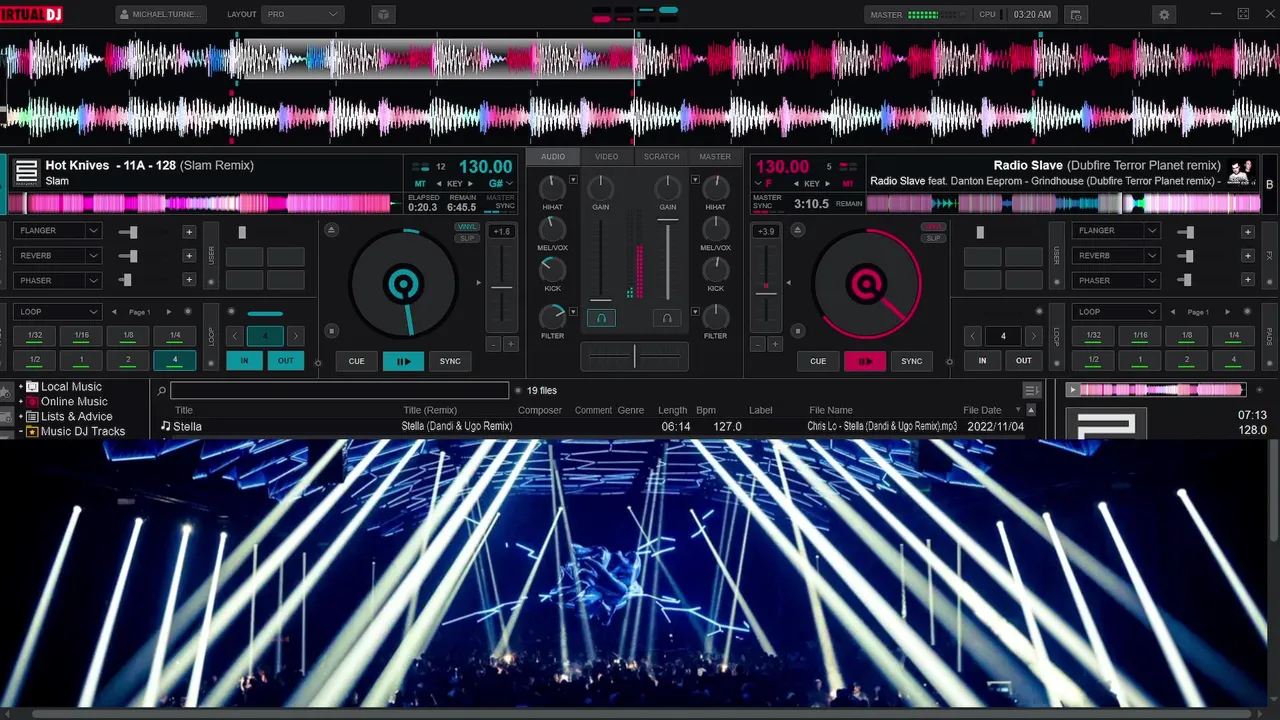Click the stop button on the right deck
This screenshot has width=1280, height=720.
(798, 331)
